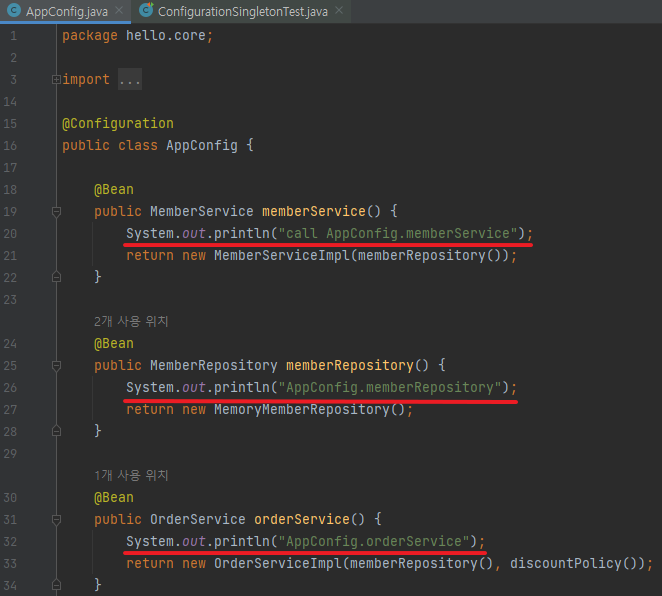Click the orderService() method name

point(301,519)
